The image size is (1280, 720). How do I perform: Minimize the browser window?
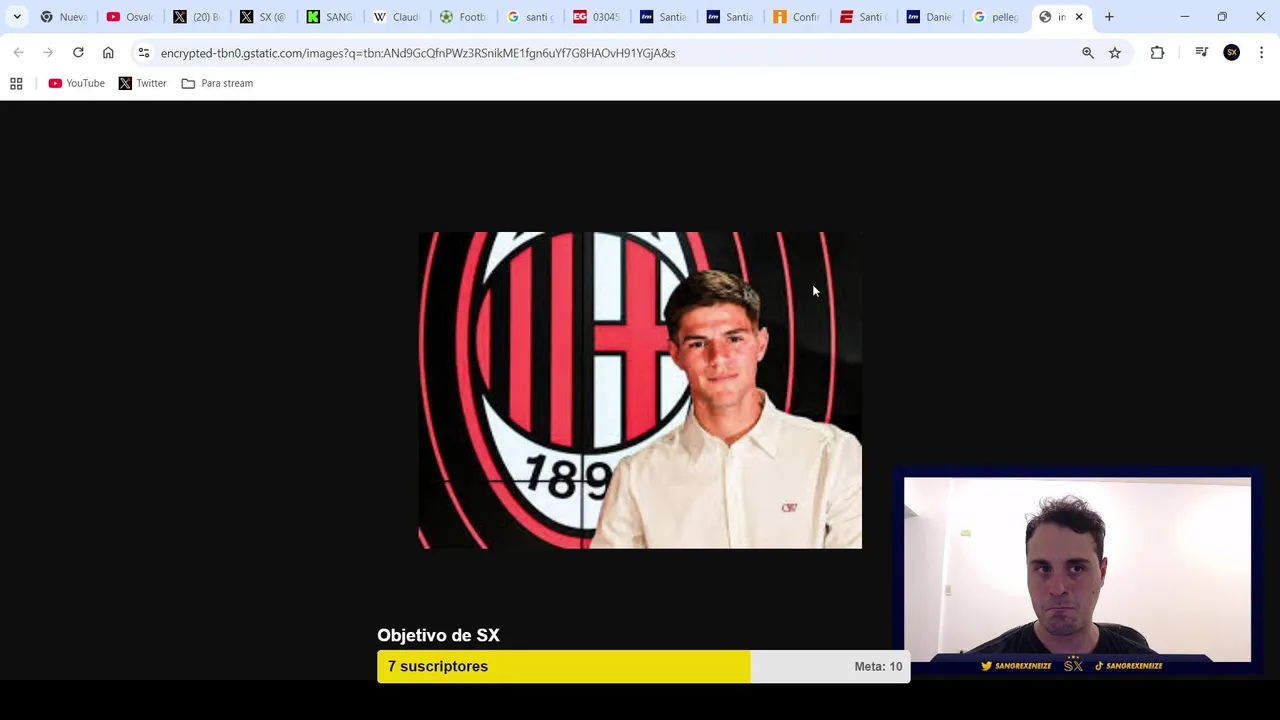pos(1185,17)
